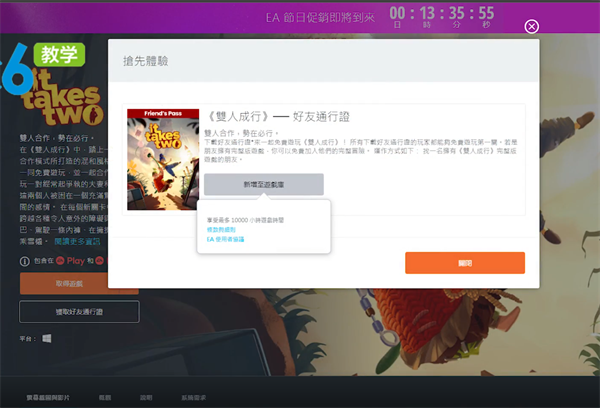Click the It Takes Two logo on the game page
This screenshot has height=408, width=600.
(x=62, y=97)
